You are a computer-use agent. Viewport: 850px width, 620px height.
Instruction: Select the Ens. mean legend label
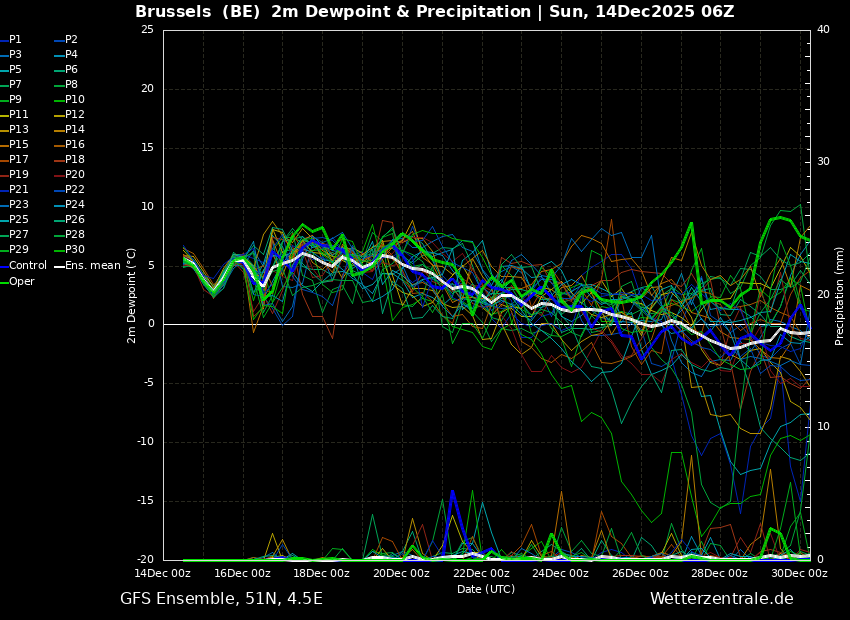tap(93, 266)
